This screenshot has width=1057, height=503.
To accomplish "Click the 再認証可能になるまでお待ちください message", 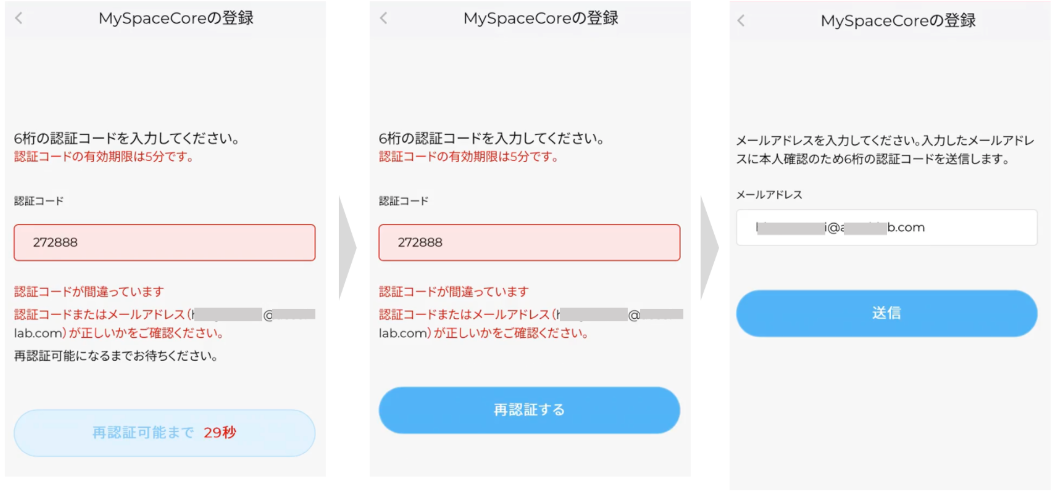I will (116, 355).
